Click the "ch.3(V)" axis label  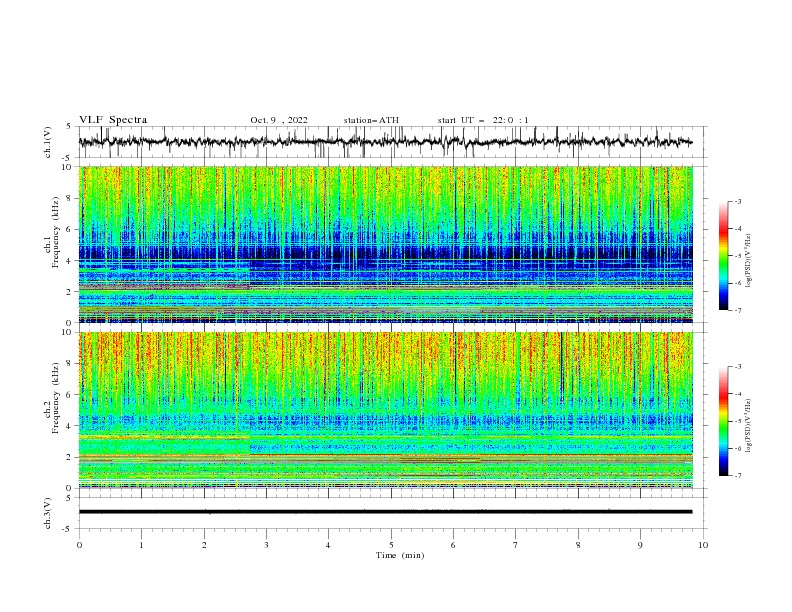click(48, 513)
